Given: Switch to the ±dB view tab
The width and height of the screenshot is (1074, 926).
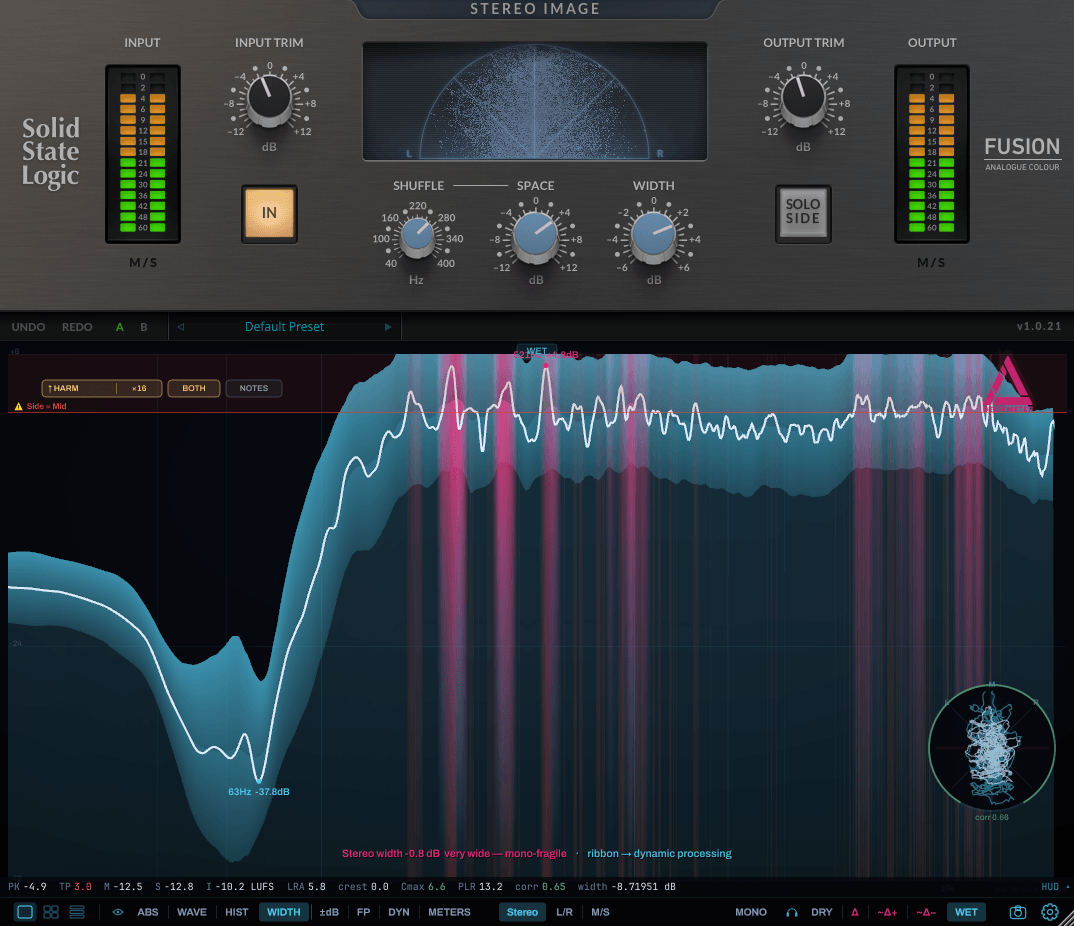Looking at the screenshot, I should click(329, 912).
